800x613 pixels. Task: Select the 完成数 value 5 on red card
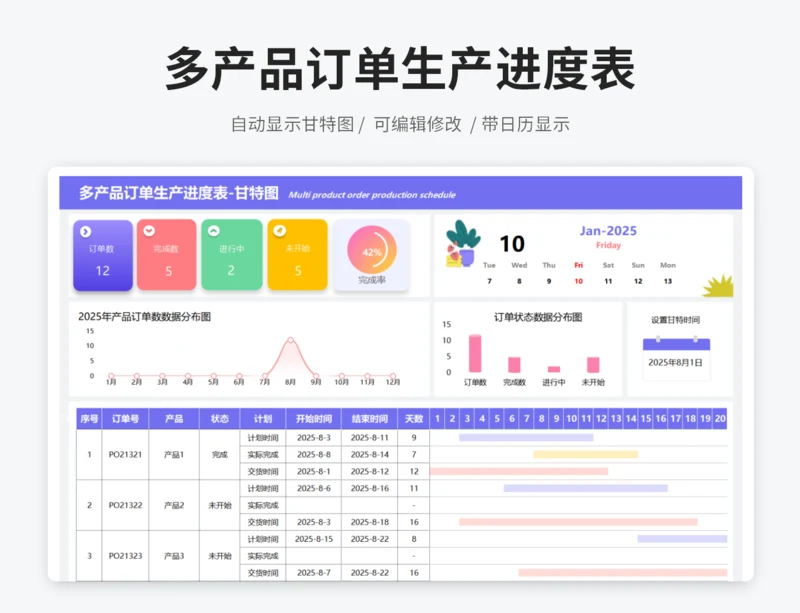pos(168,272)
